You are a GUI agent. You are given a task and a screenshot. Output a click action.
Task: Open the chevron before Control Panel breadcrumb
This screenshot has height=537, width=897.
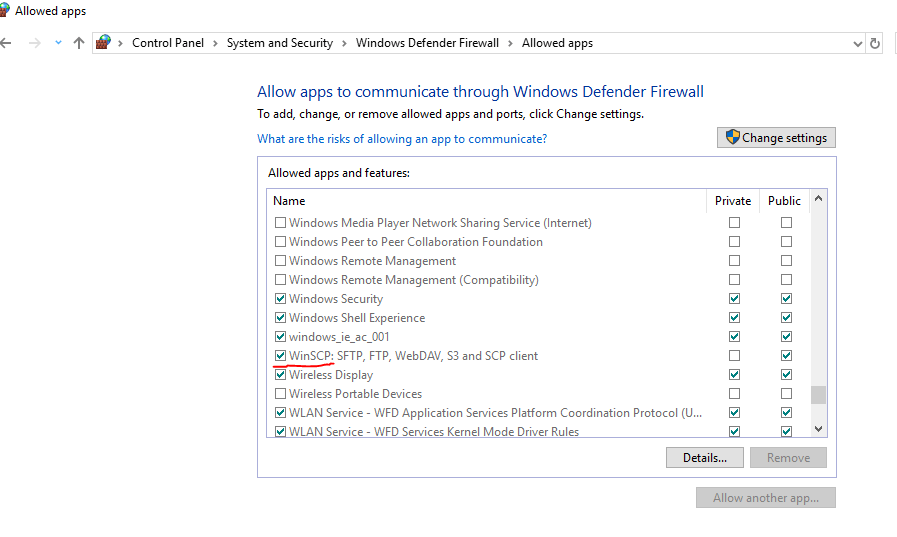click(120, 43)
